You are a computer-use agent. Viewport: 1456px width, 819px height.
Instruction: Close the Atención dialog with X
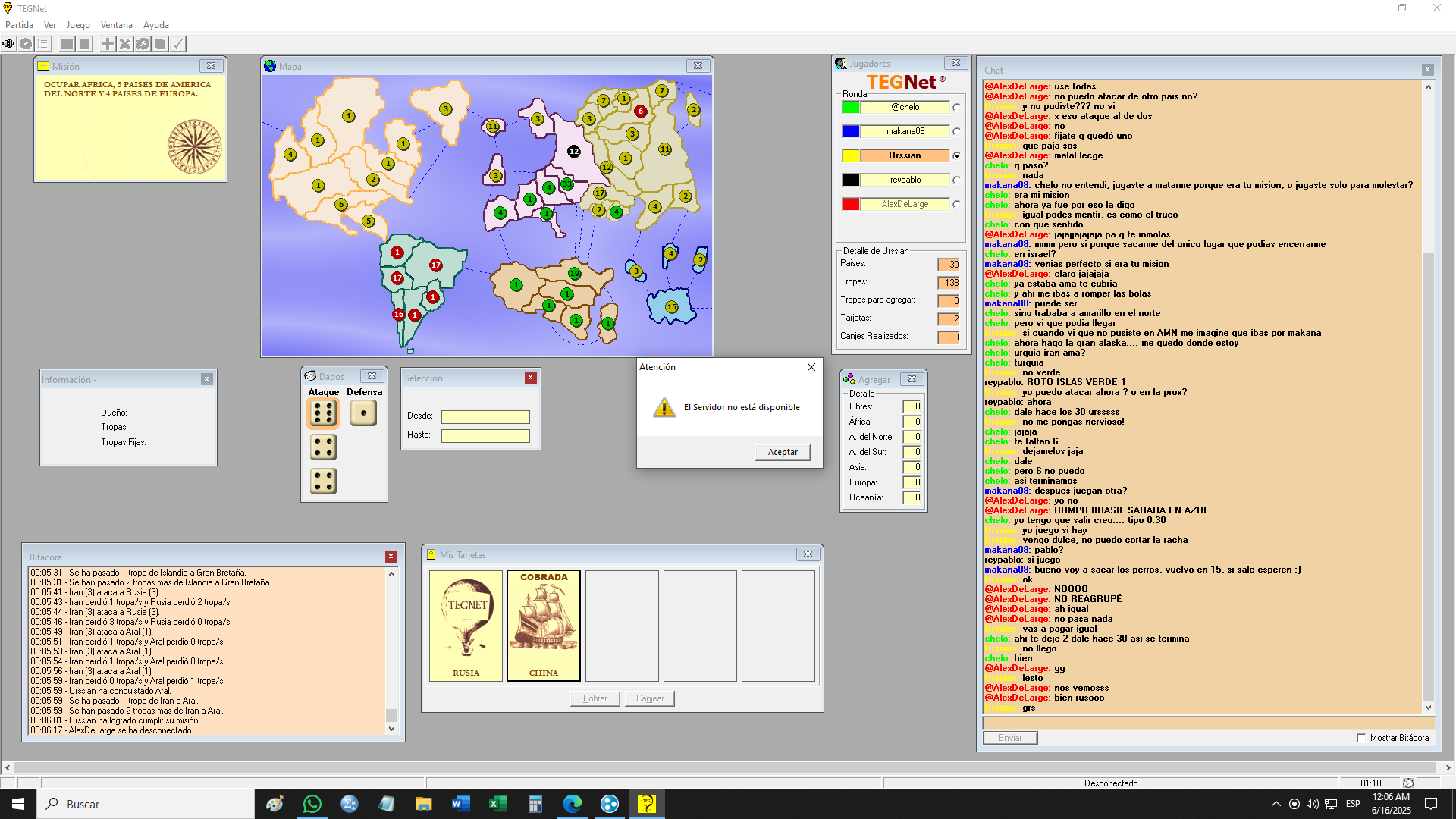(x=811, y=367)
